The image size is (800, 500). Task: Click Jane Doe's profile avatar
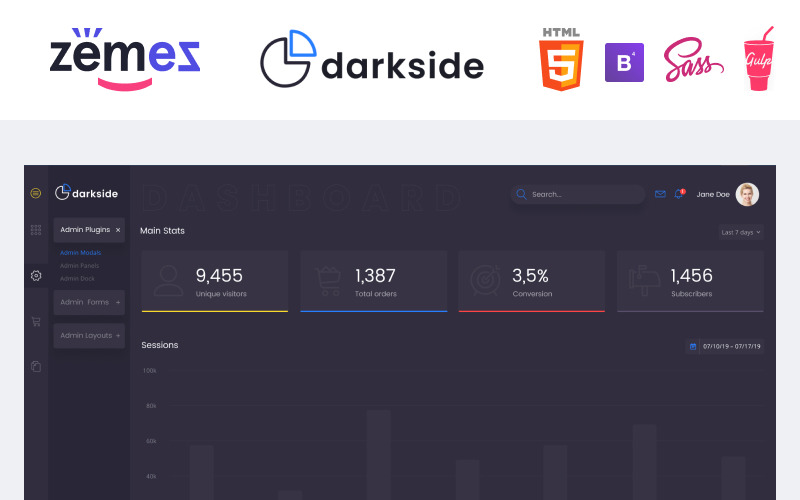(747, 194)
